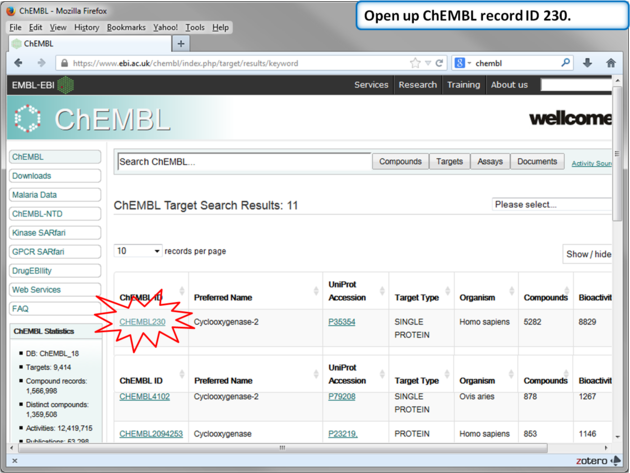630x473 pixels.
Task: Open the CHEMBL230 record link
Action: coord(142,322)
